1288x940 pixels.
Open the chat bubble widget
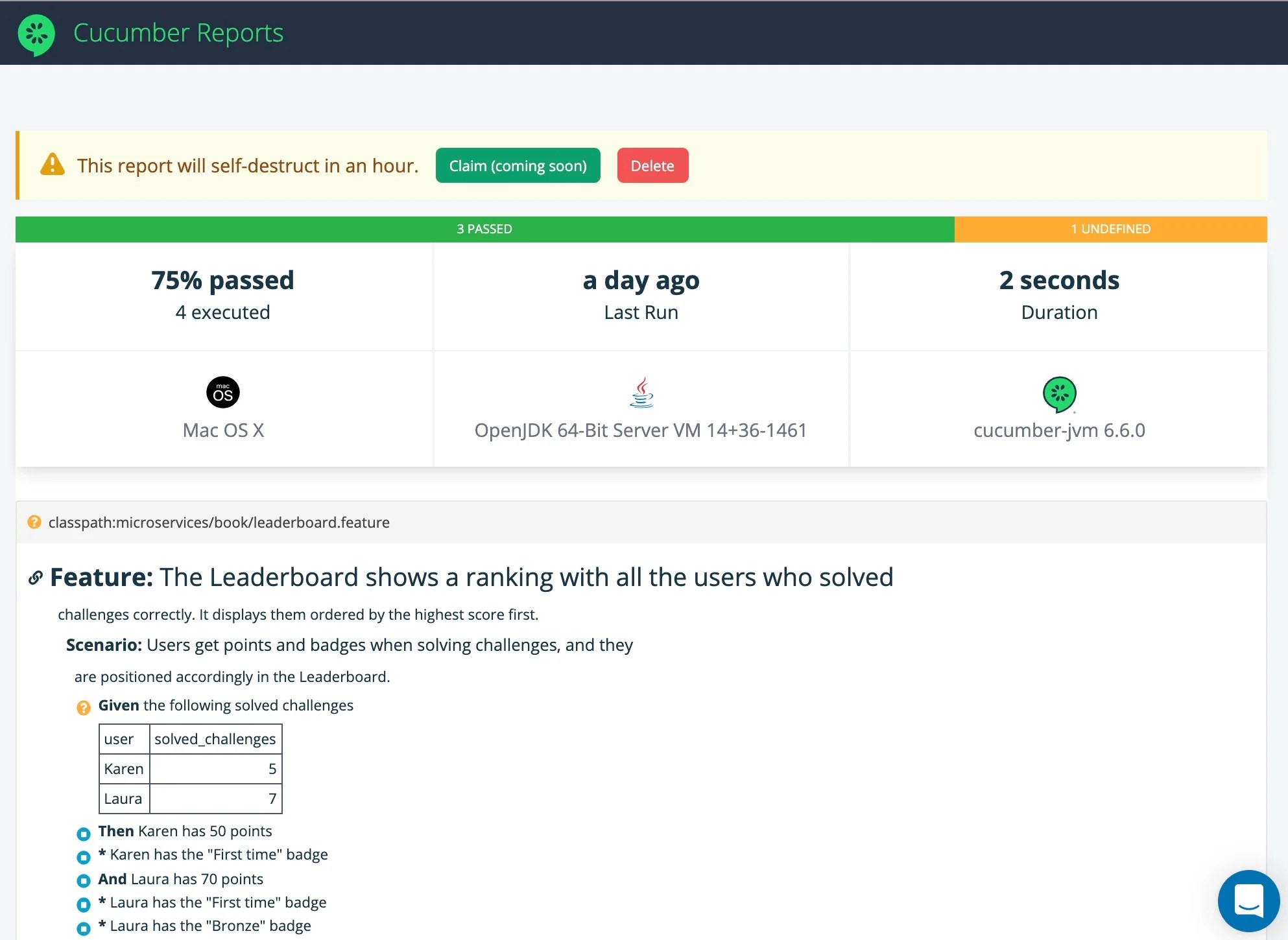1248,900
